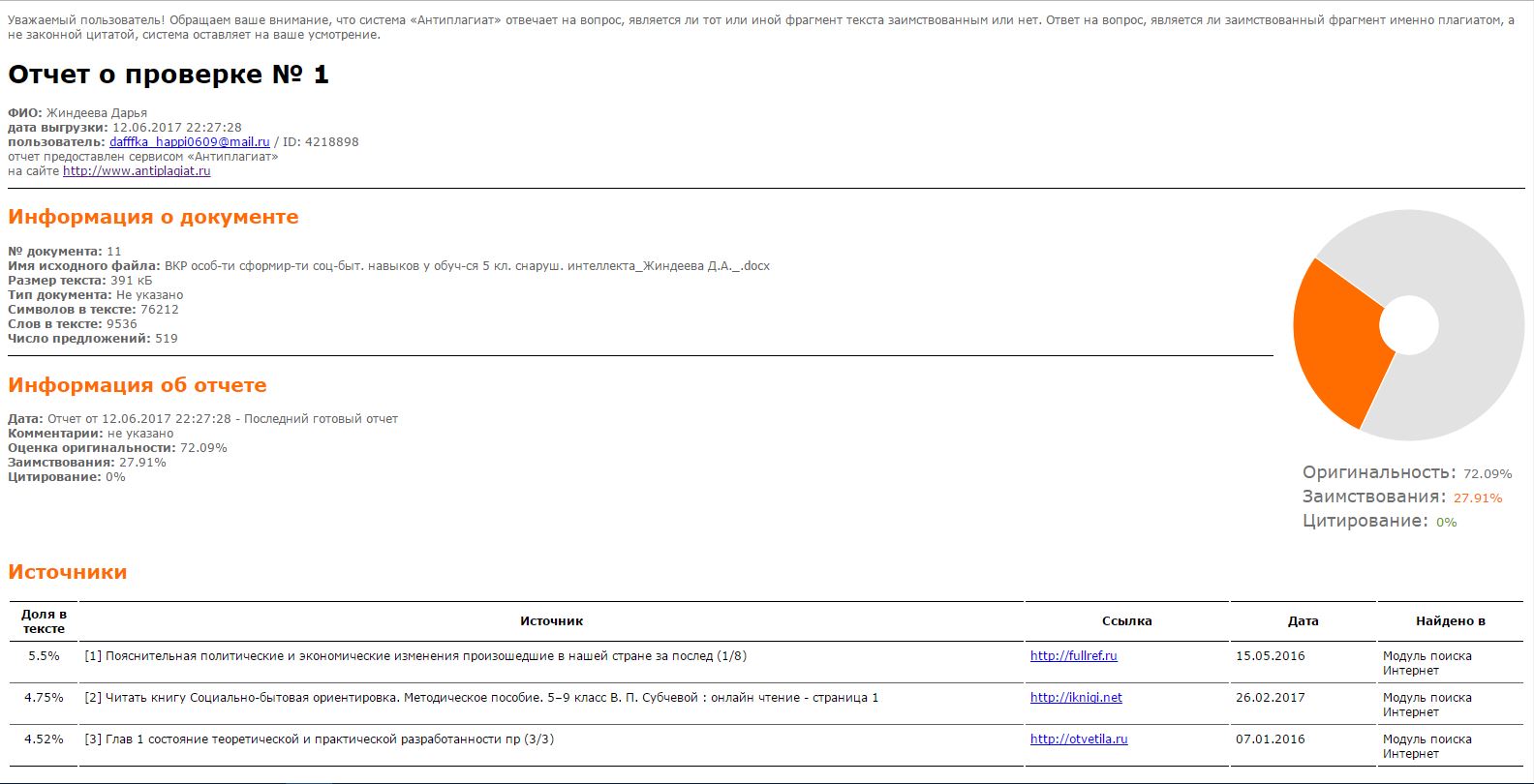Click the "Информация об отчете" section heading
Image resolution: width=1534 pixels, height=784 pixels.
tap(137, 385)
